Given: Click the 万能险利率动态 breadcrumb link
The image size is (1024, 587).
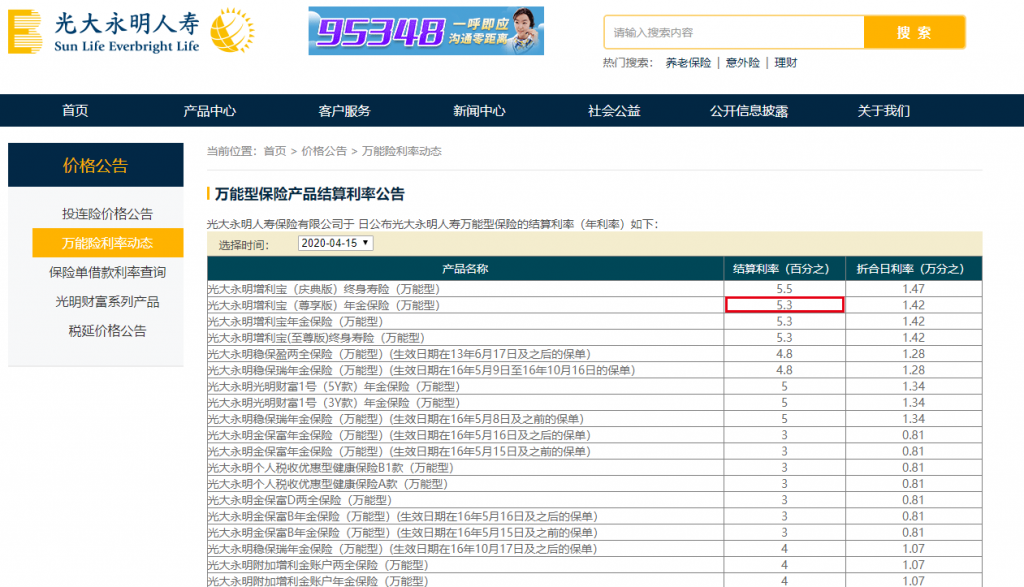Looking at the screenshot, I should point(402,151).
